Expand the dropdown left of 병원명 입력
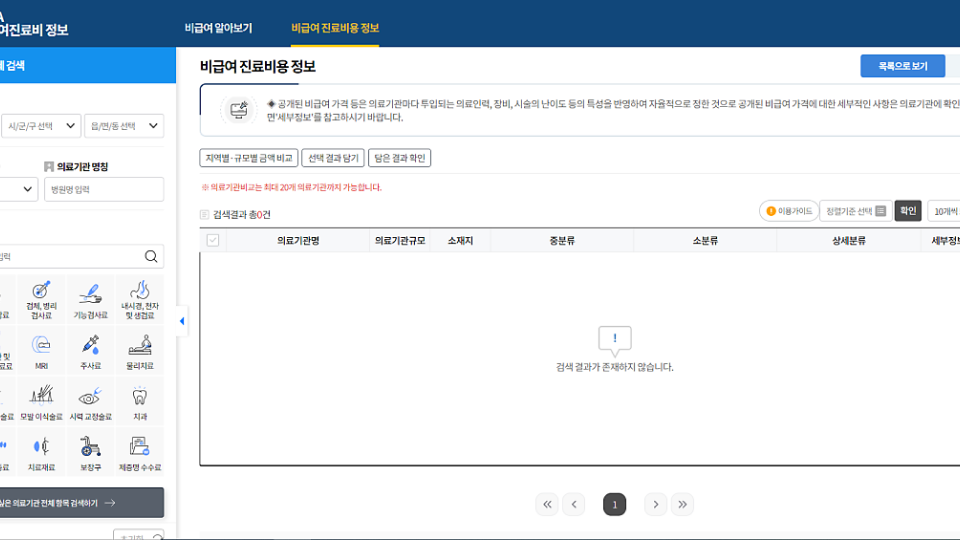The height and width of the screenshot is (540, 960). (x=18, y=189)
